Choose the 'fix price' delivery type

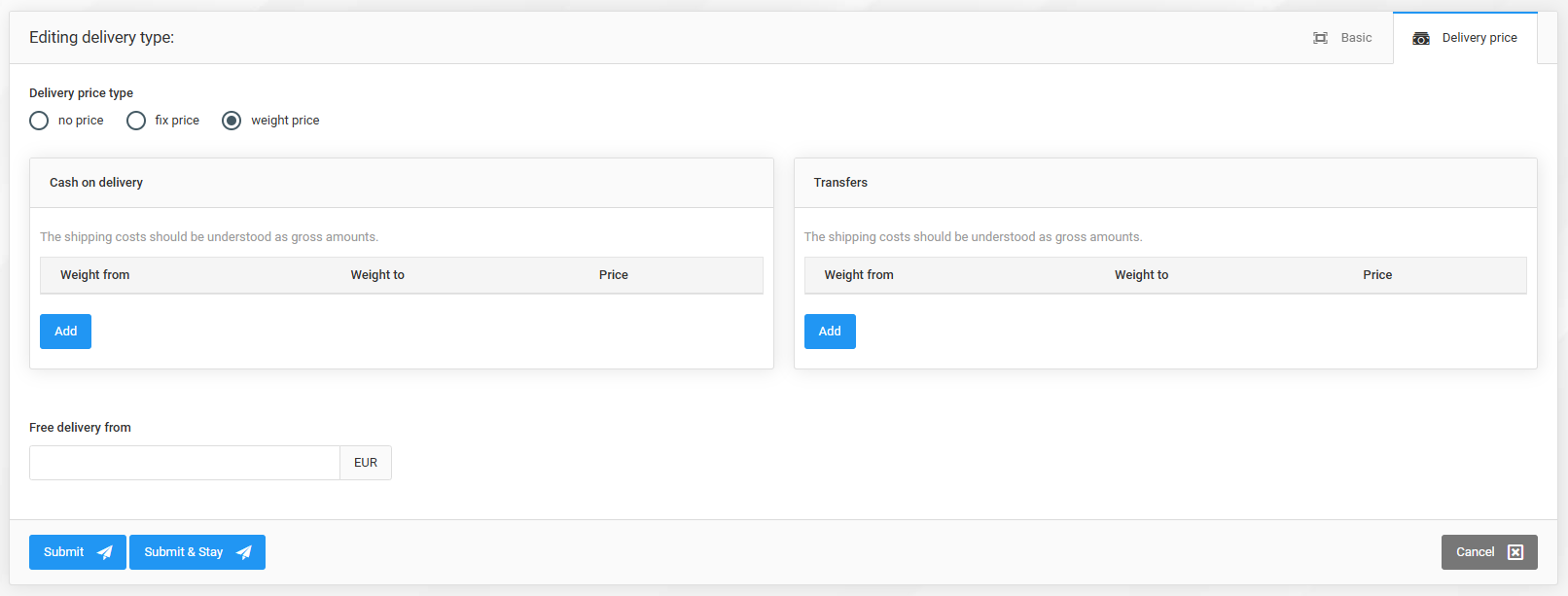(x=136, y=121)
